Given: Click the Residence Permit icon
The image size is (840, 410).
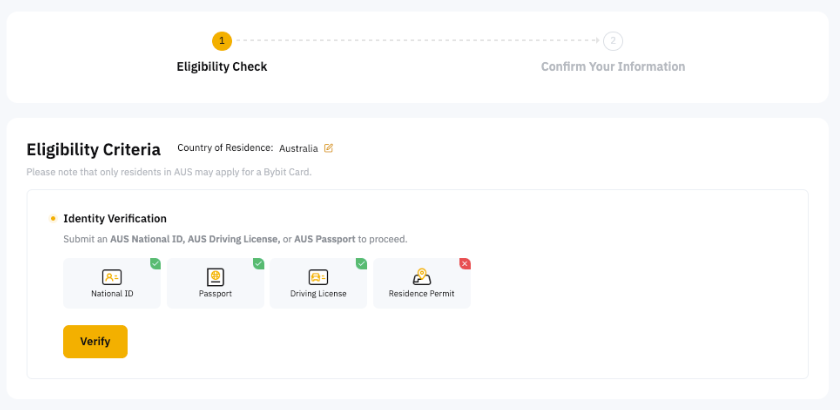Looking at the screenshot, I should (422, 277).
